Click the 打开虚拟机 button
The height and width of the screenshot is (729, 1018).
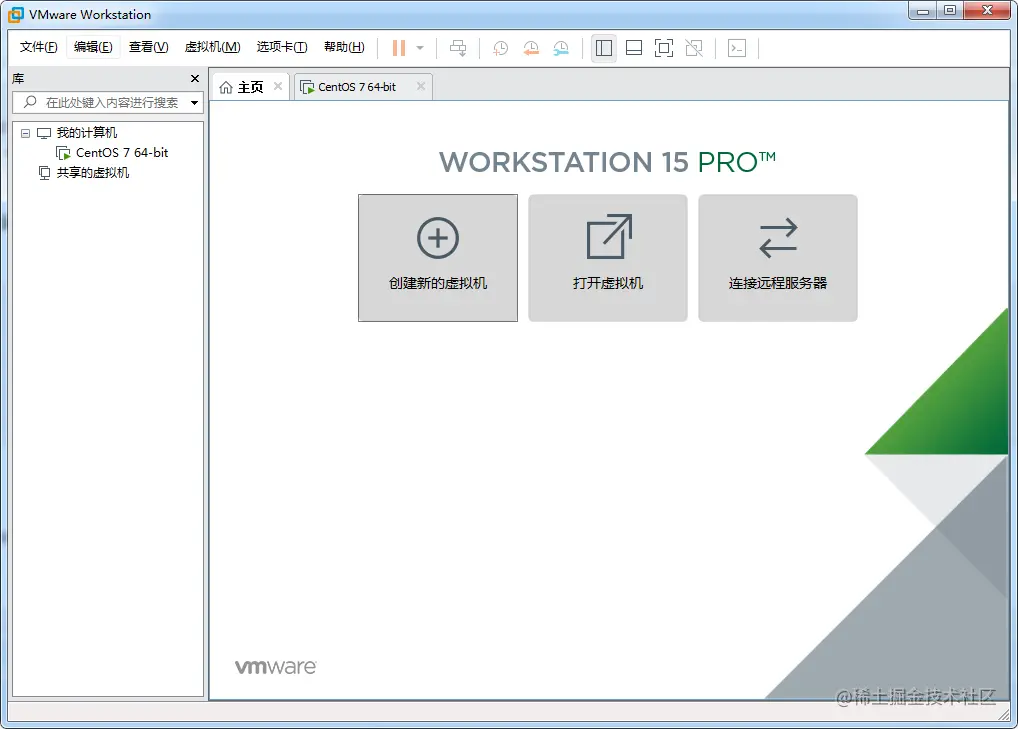(608, 258)
